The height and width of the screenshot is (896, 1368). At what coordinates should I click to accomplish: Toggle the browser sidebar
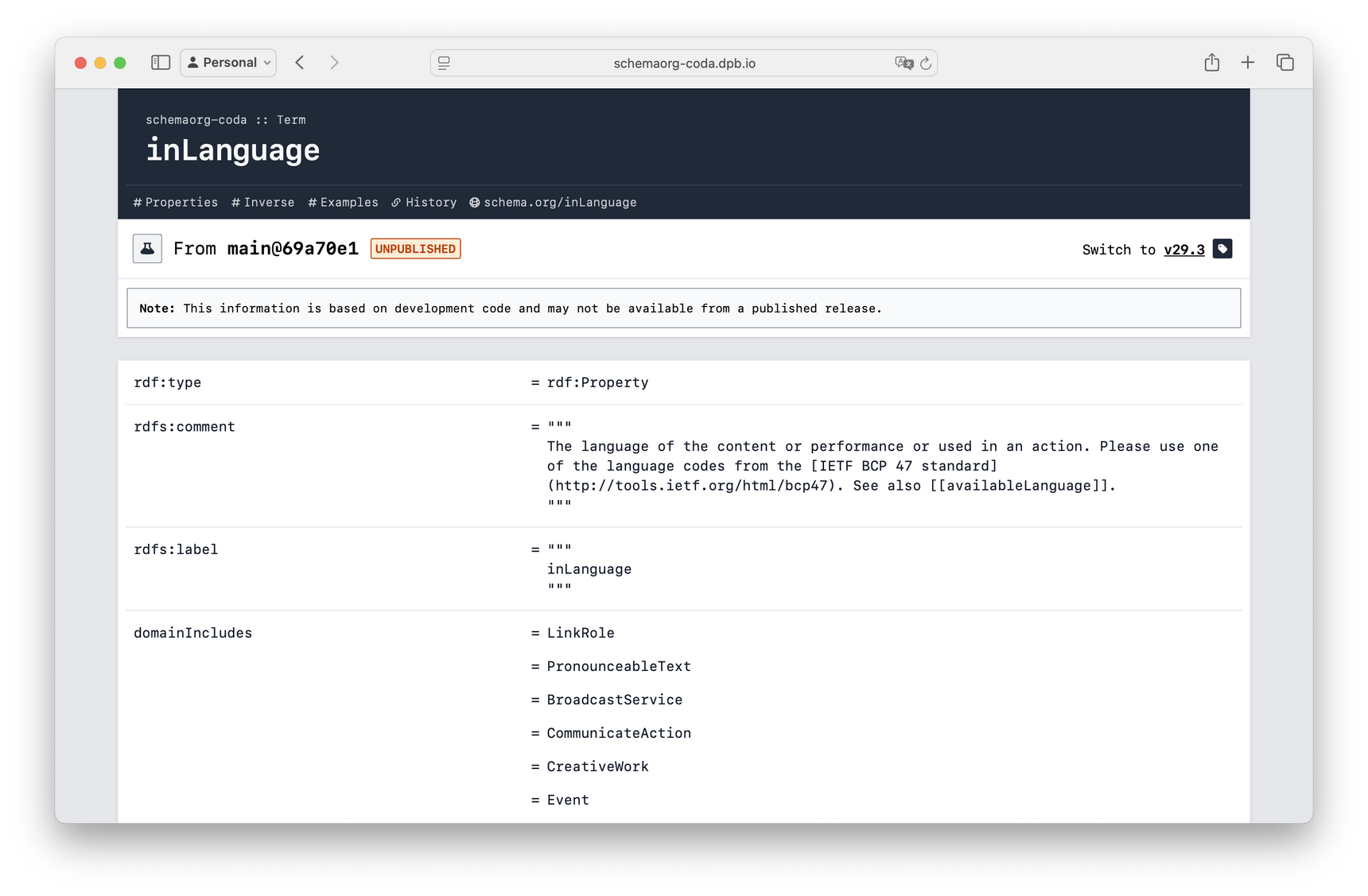click(x=160, y=61)
